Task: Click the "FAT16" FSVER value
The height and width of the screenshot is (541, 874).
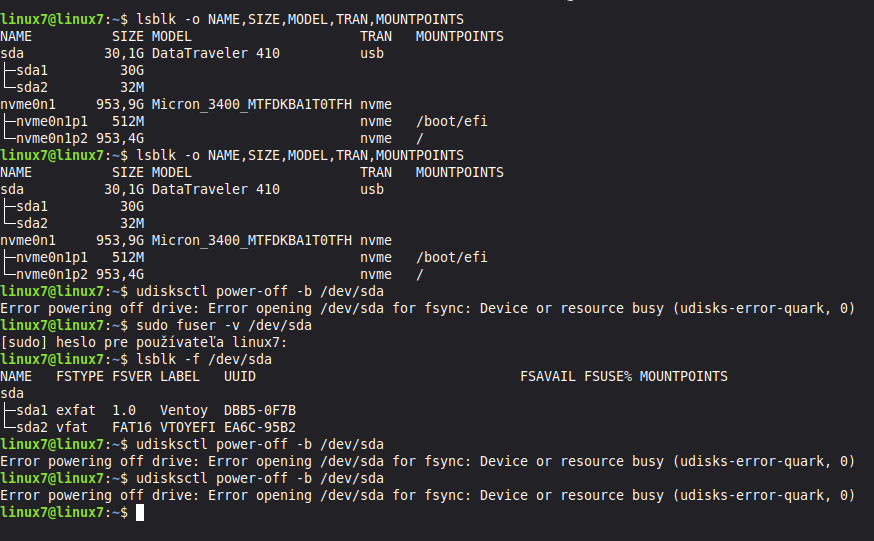Action: click(x=132, y=427)
